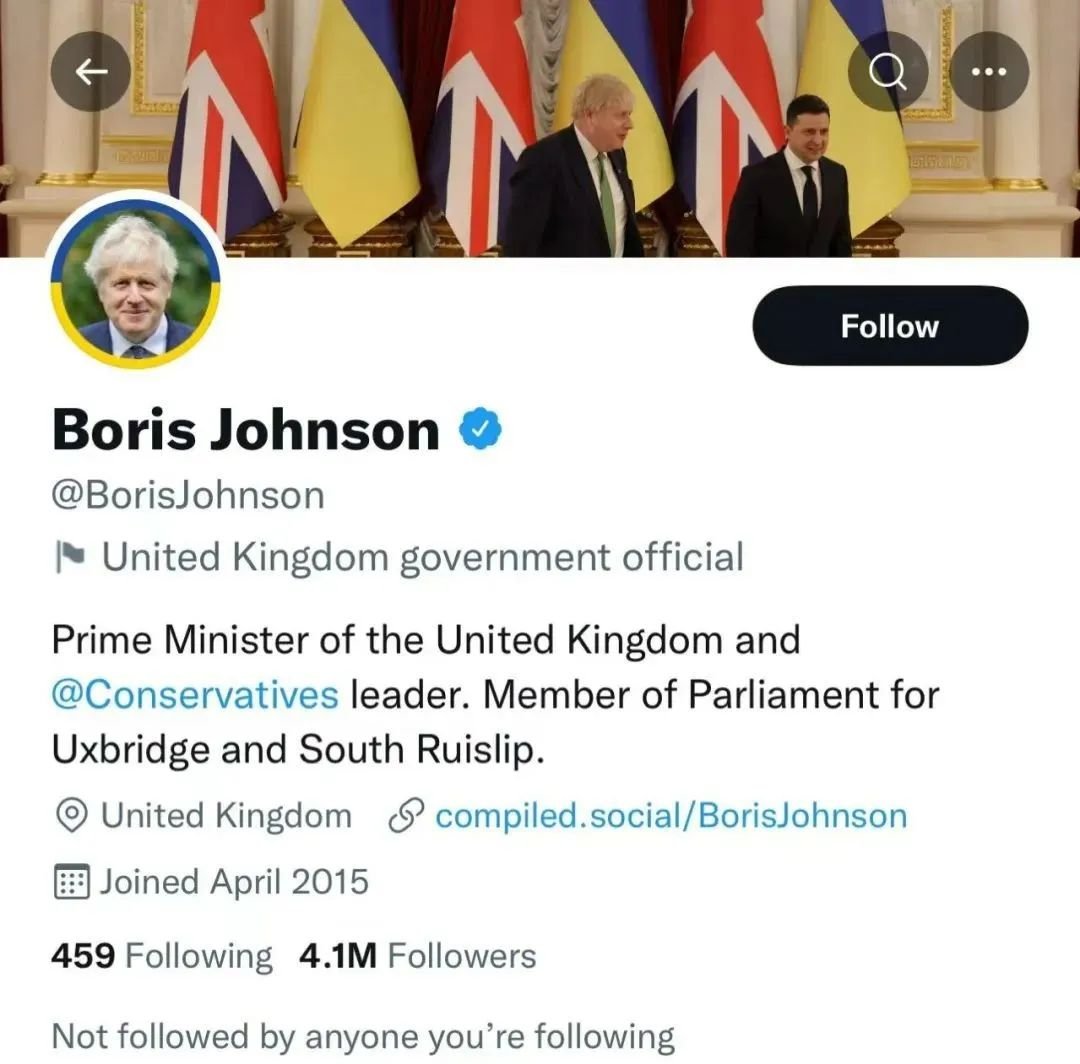1080x1064 pixels.
Task: Tap the calendar icon beside join date
Action: (70, 881)
